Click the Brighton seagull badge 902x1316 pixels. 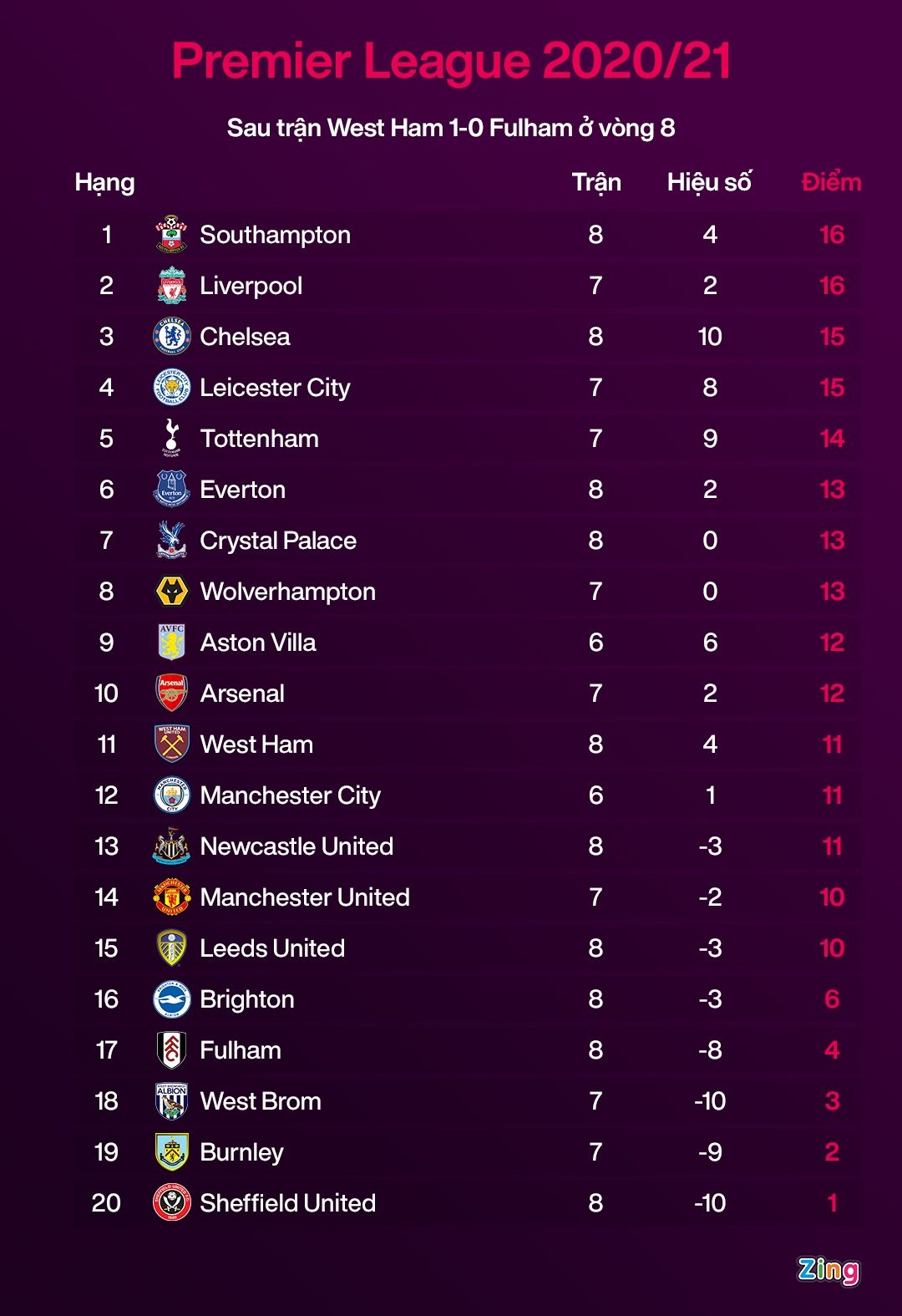coord(172,999)
